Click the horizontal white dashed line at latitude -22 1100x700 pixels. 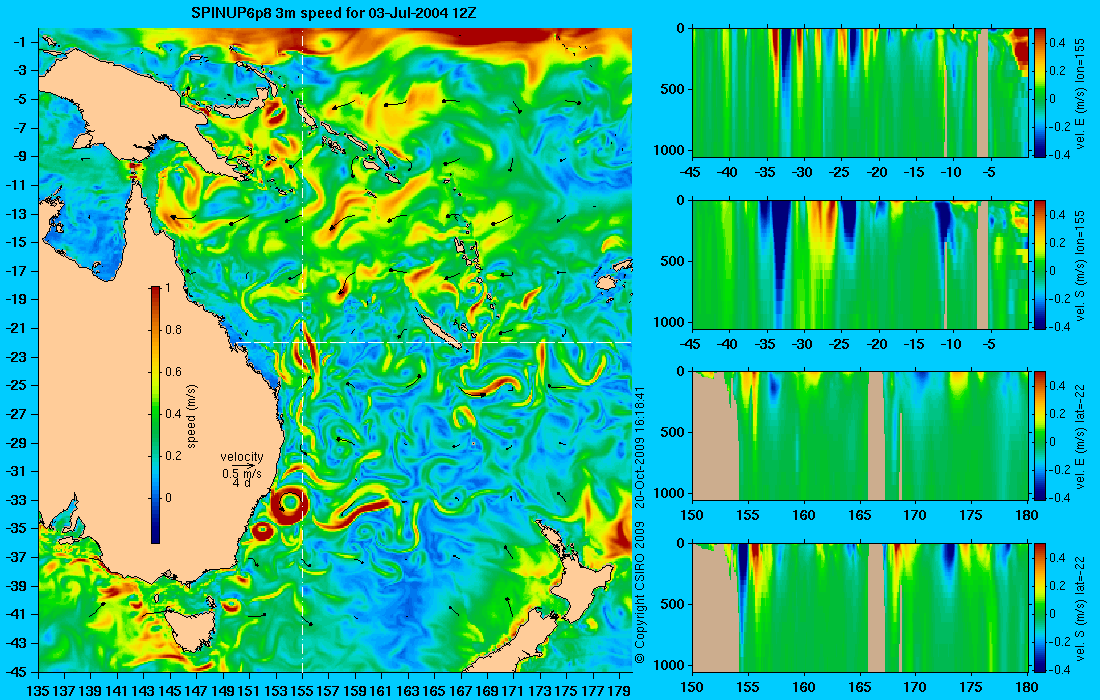pyautogui.click(x=433, y=342)
